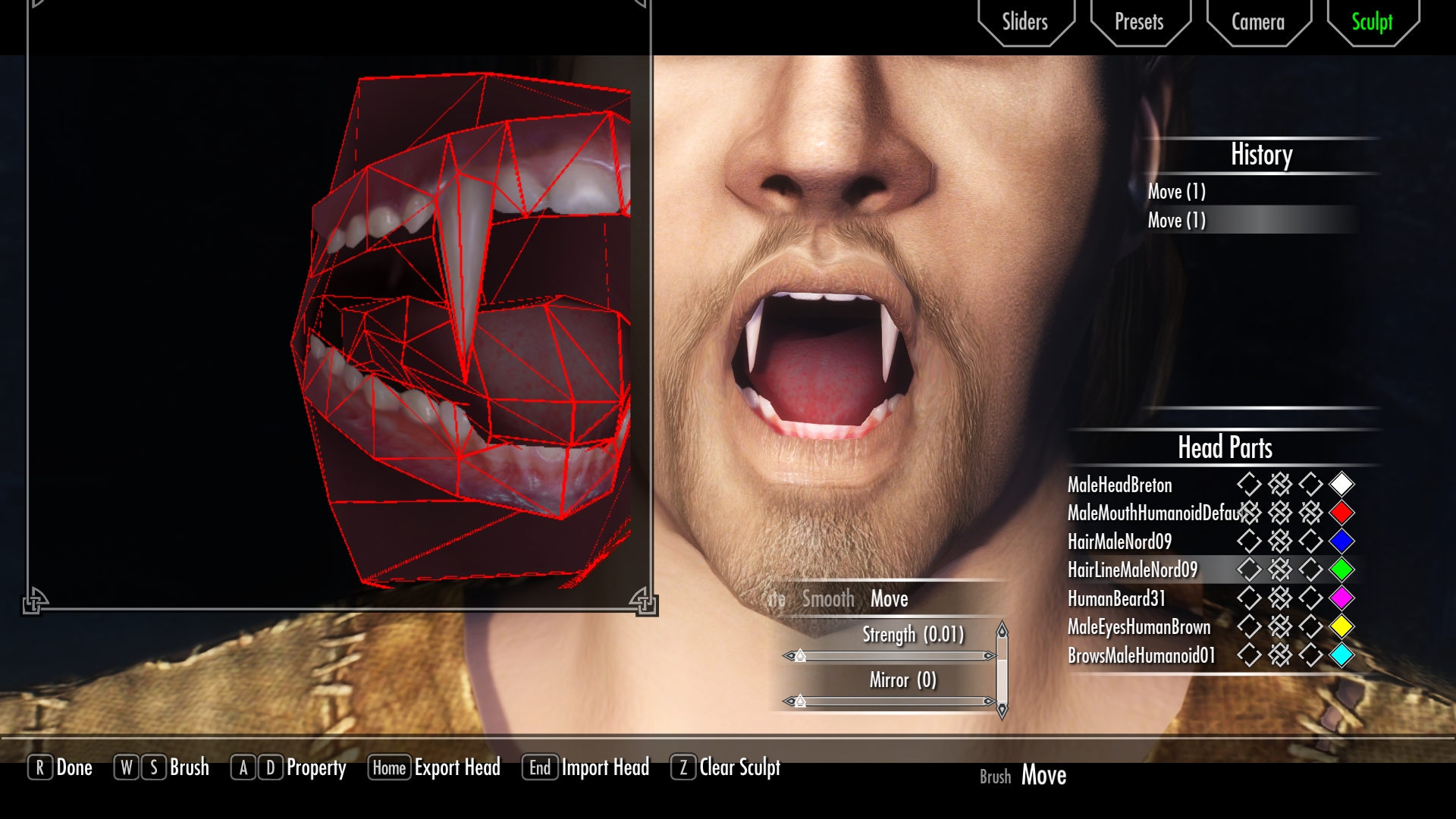Choose the Smooth brush option
Image resolution: width=1456 pixels, height=819 pixels.
828,599
